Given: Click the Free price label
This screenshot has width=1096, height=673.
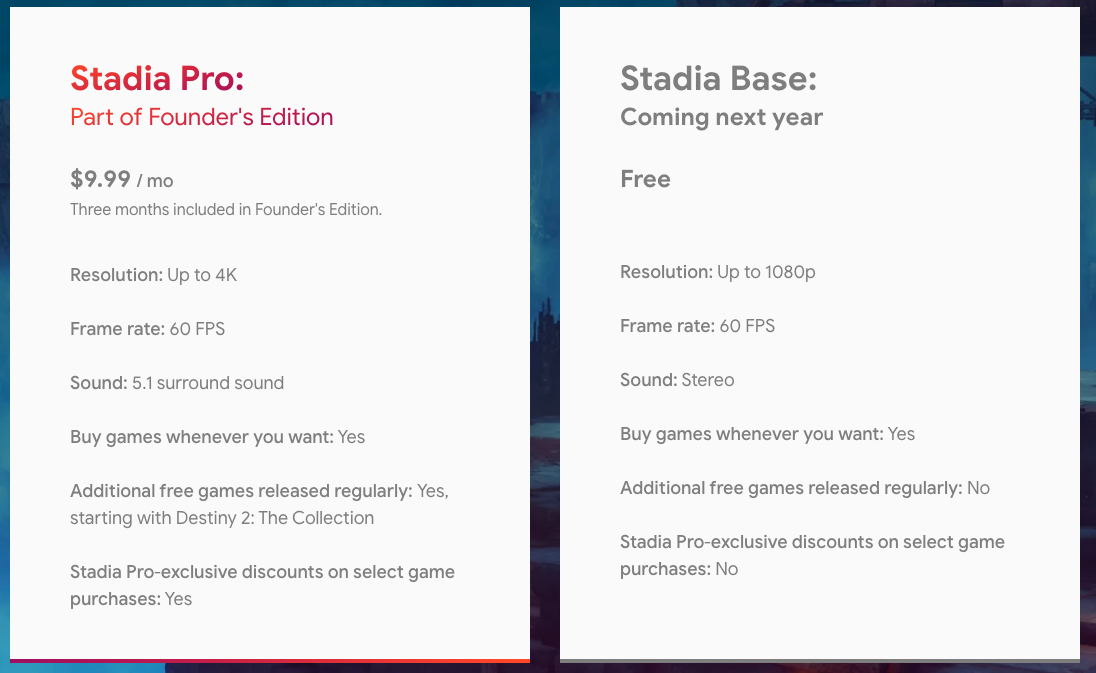Looking at the screenshot, I should 645,180.
